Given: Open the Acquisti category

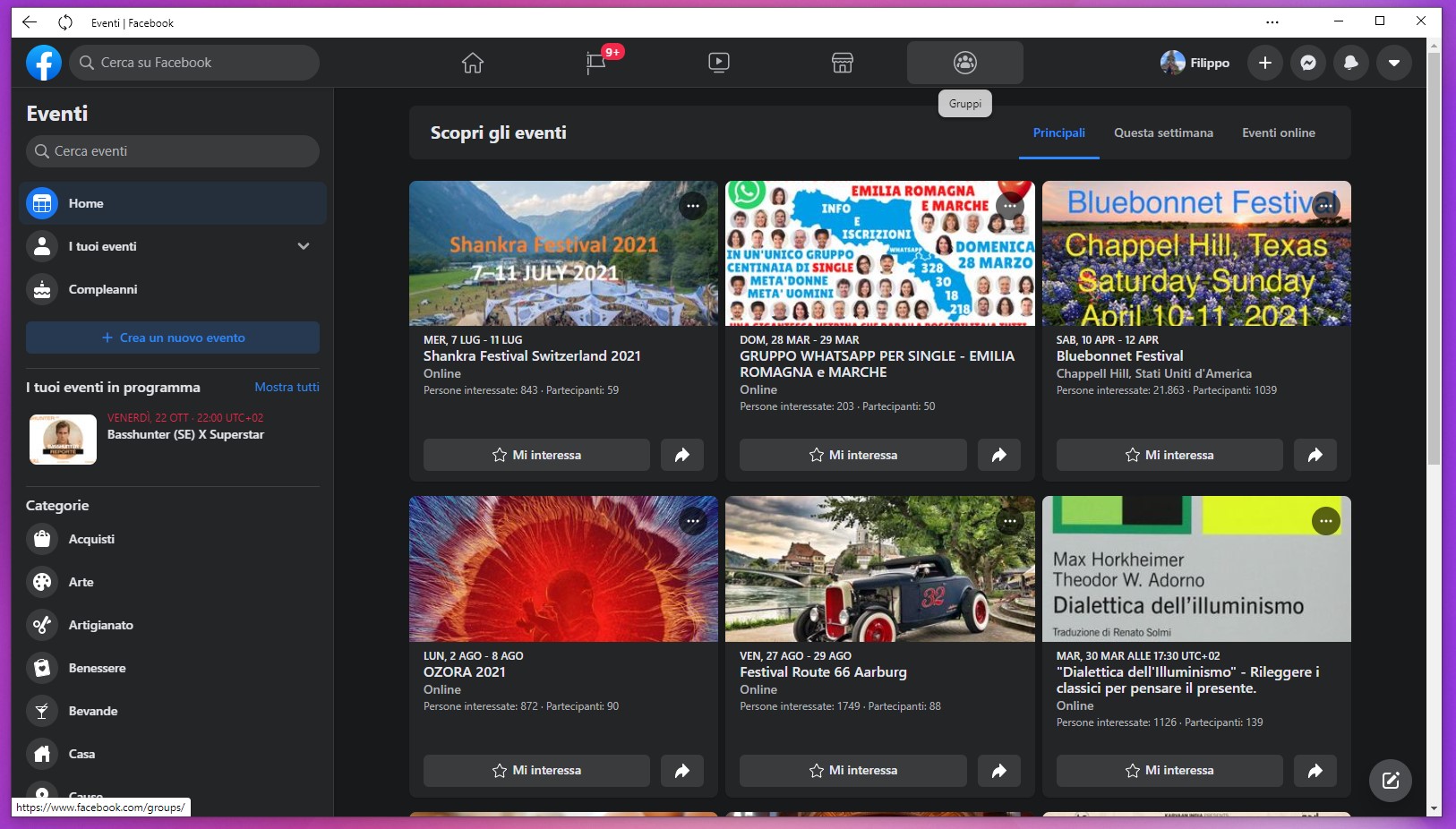Looking at the screenshot, I should (173, 539).
